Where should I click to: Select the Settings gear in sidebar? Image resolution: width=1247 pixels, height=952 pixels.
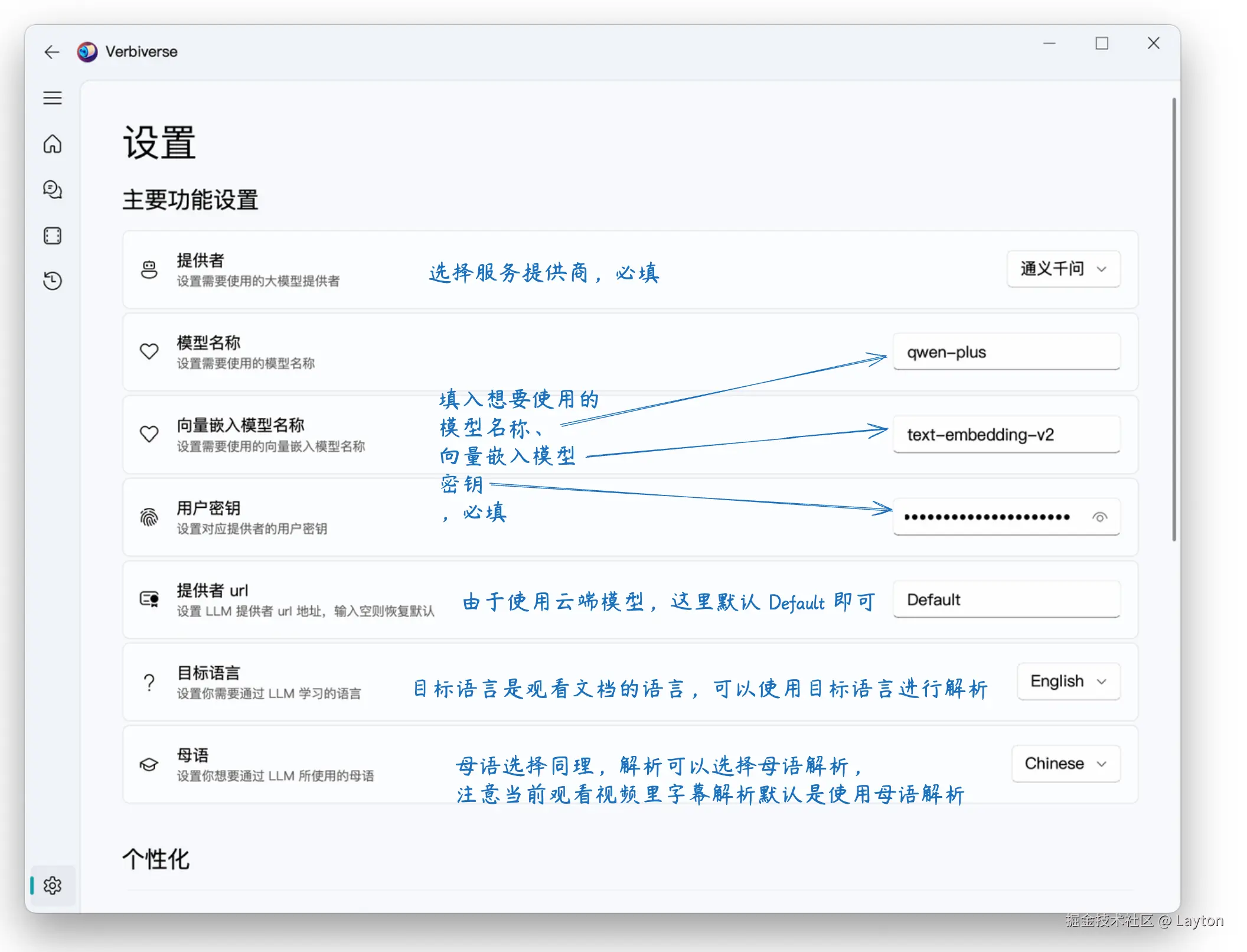click(x=52, y=885)
